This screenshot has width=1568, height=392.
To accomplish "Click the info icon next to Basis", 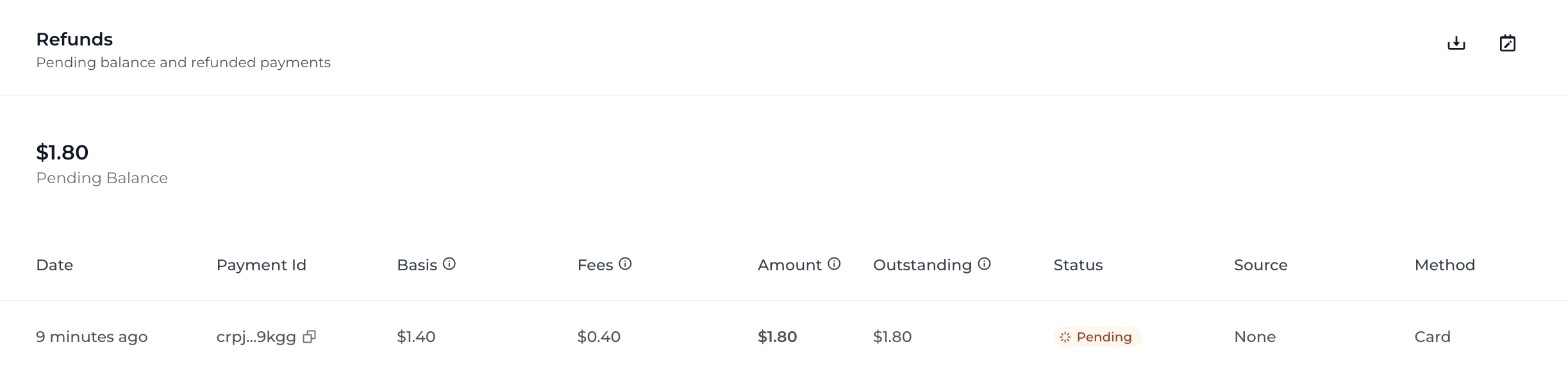I will click(x=450, y=263).
